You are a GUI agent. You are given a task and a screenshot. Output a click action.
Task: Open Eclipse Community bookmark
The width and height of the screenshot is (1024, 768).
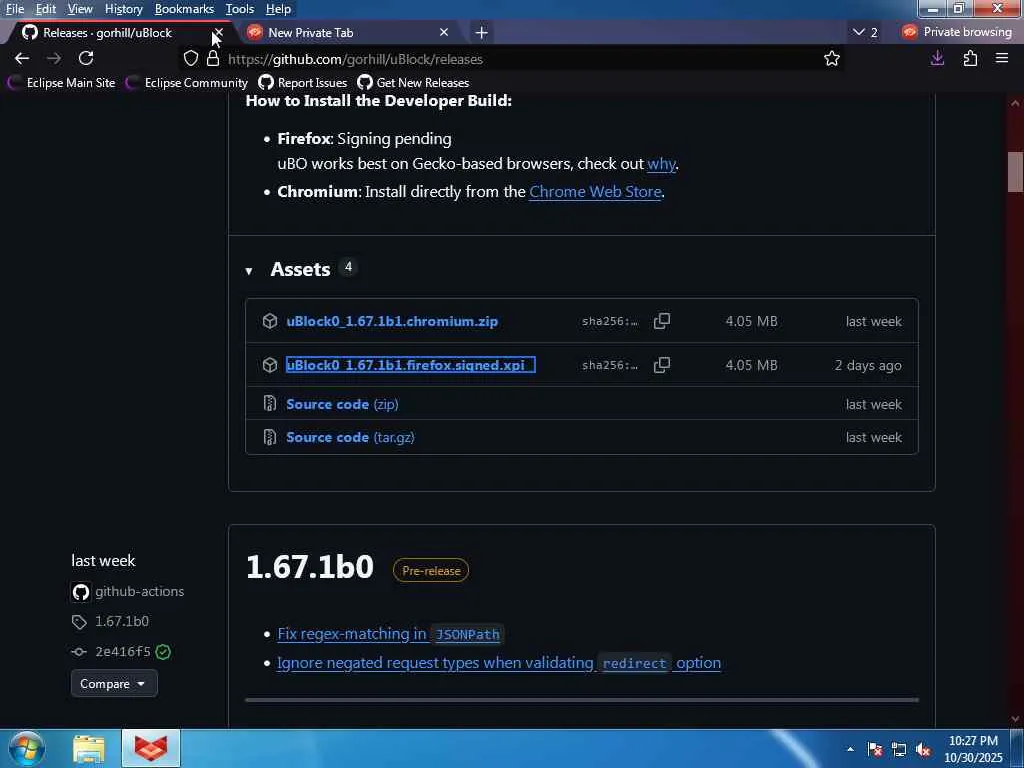click(x=187, y=82)
